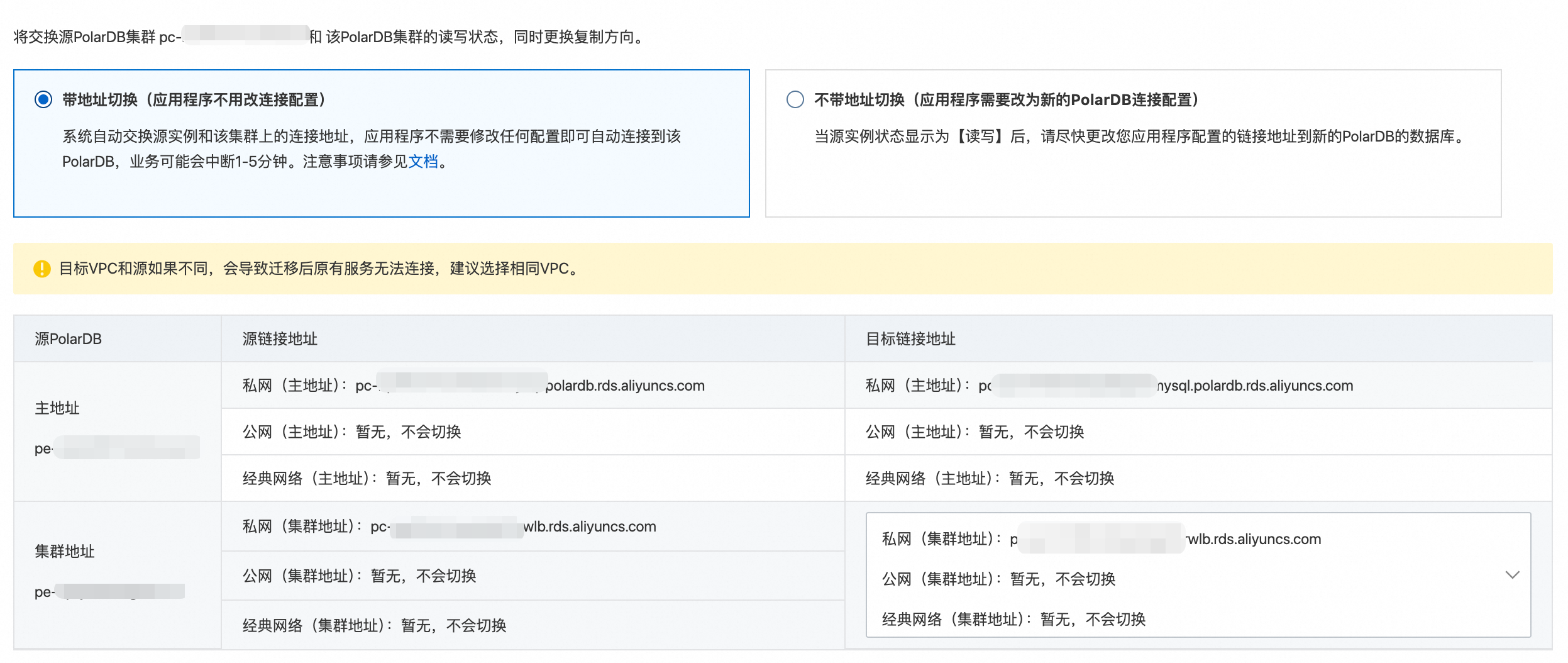Click target 公网（主地址）暂无 cell
The width and height of the screenshot is (1568, 663).
tap(1198, 432)
